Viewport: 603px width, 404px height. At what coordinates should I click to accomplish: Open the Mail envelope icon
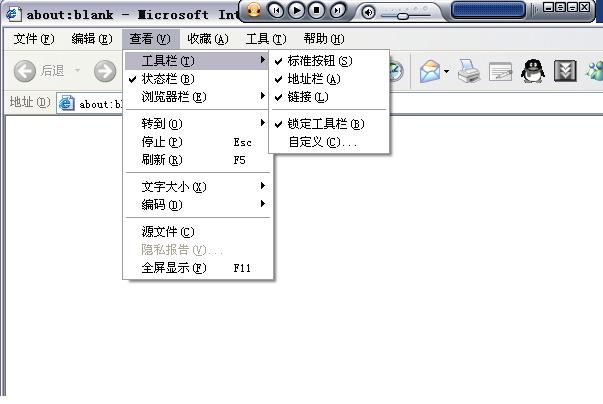coord(430,71)
